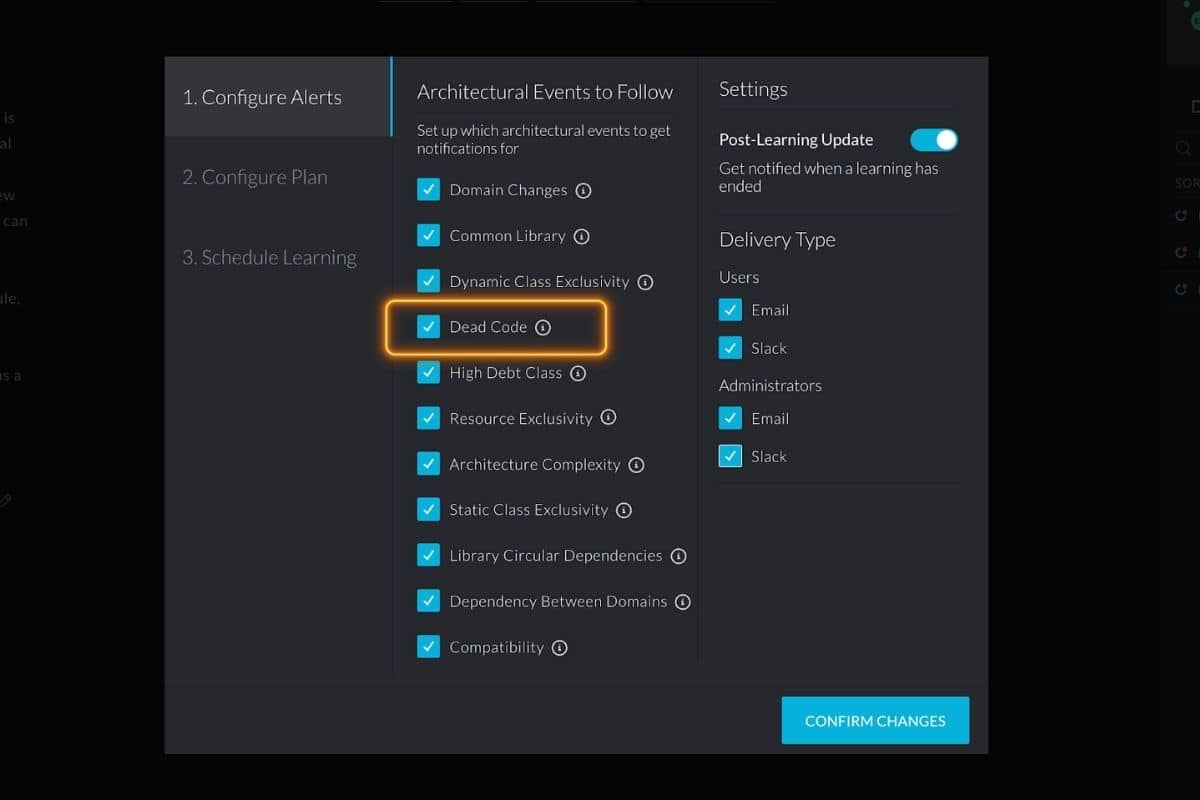Open the Configure Plan step
Image resolution: width=1200 pixels, height=800 pixels.
point(255,177)
